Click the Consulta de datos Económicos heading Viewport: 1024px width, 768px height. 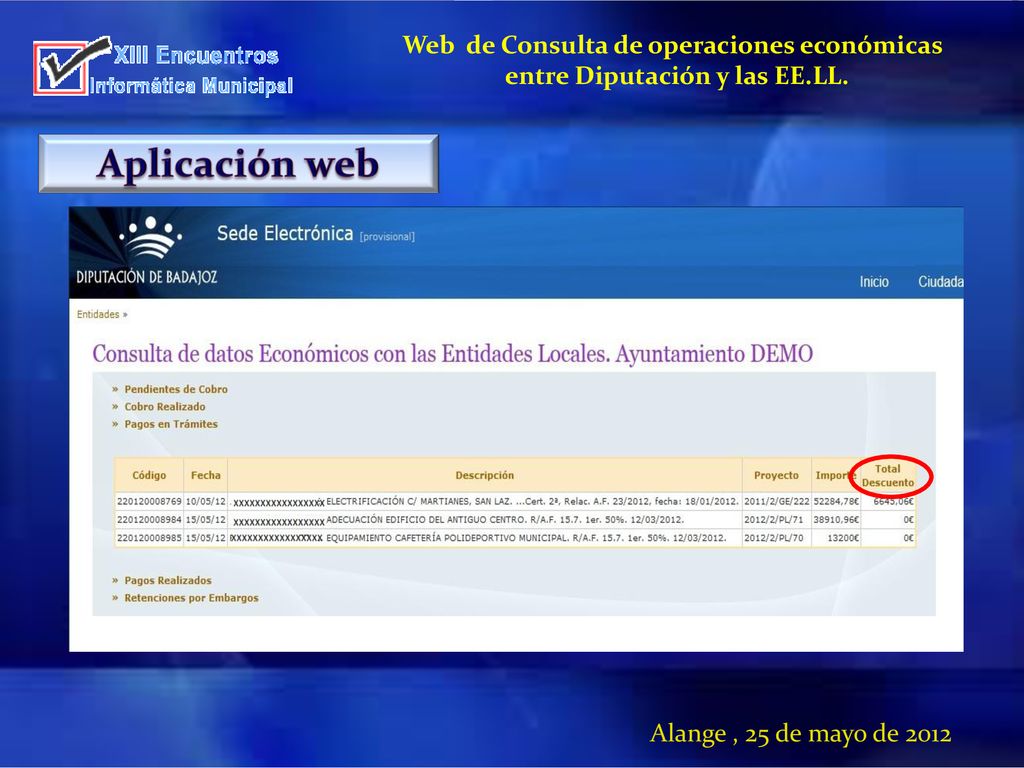pyautogui.click(x=453, y=354)
